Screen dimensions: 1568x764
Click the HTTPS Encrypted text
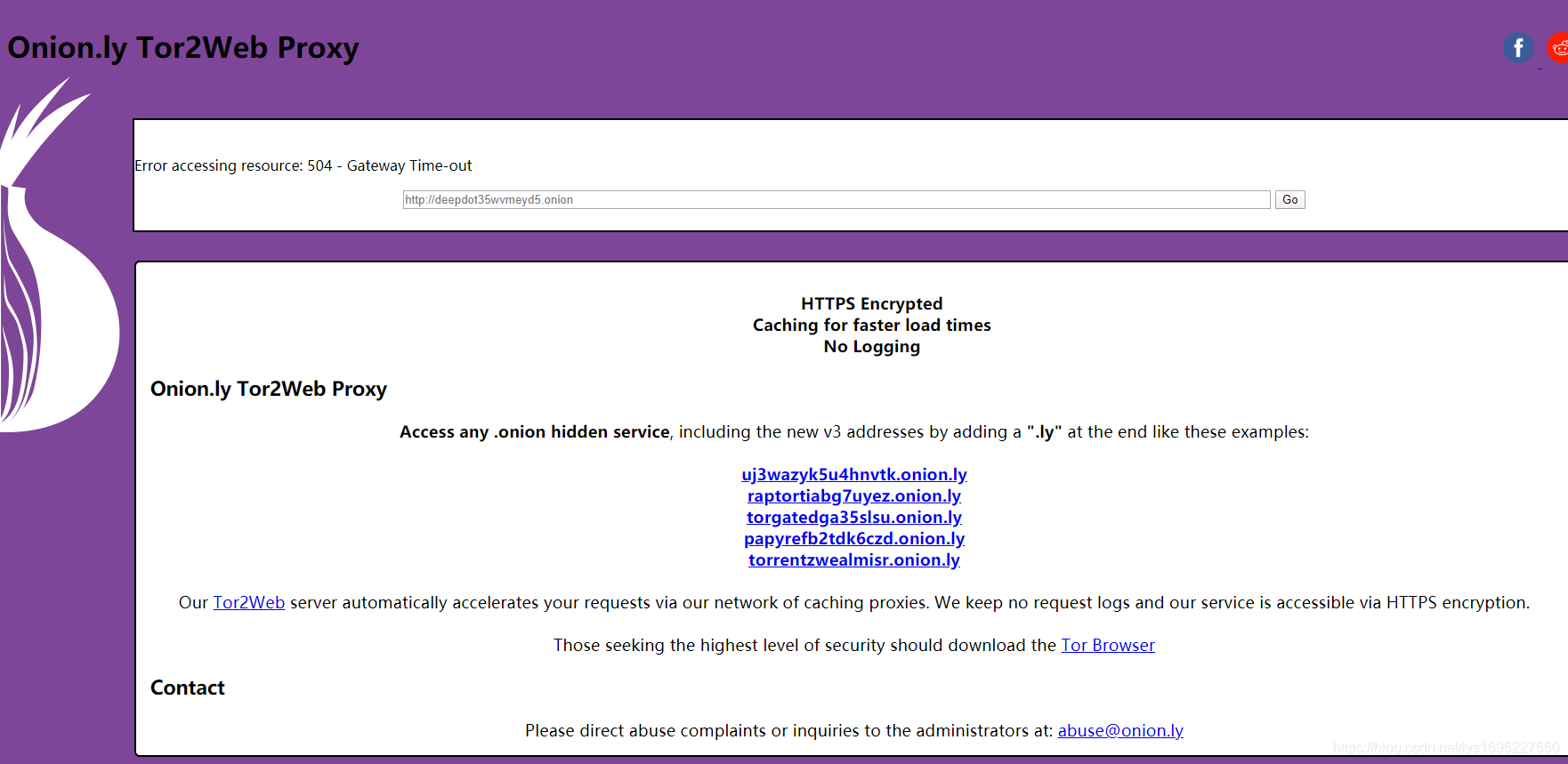pyautogui.click(x=872, y=303)
